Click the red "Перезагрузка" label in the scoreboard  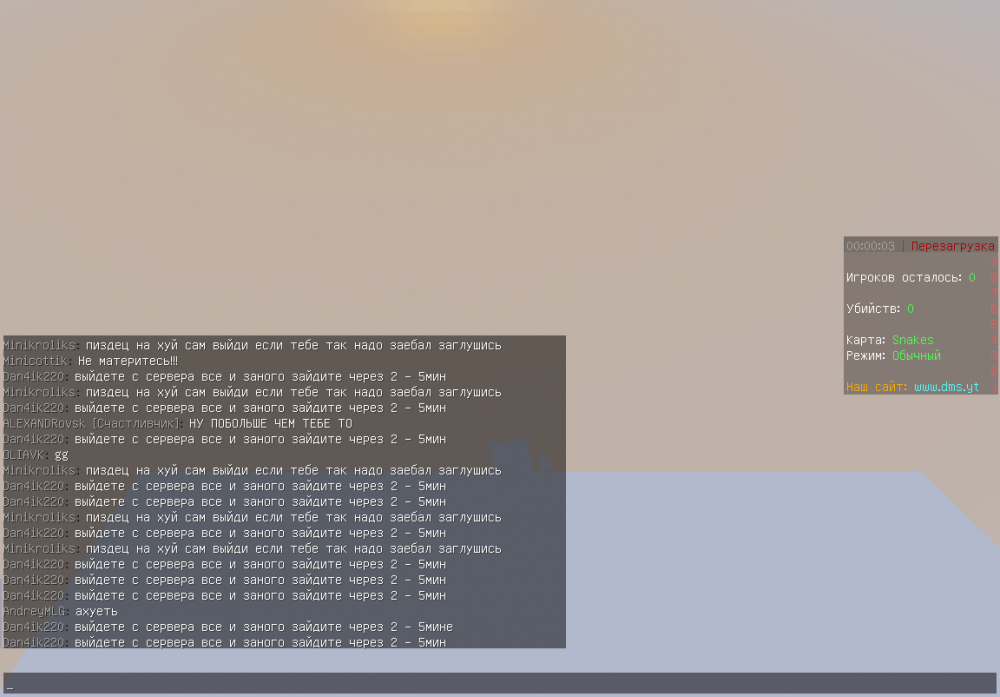click(x=952, y=246)
